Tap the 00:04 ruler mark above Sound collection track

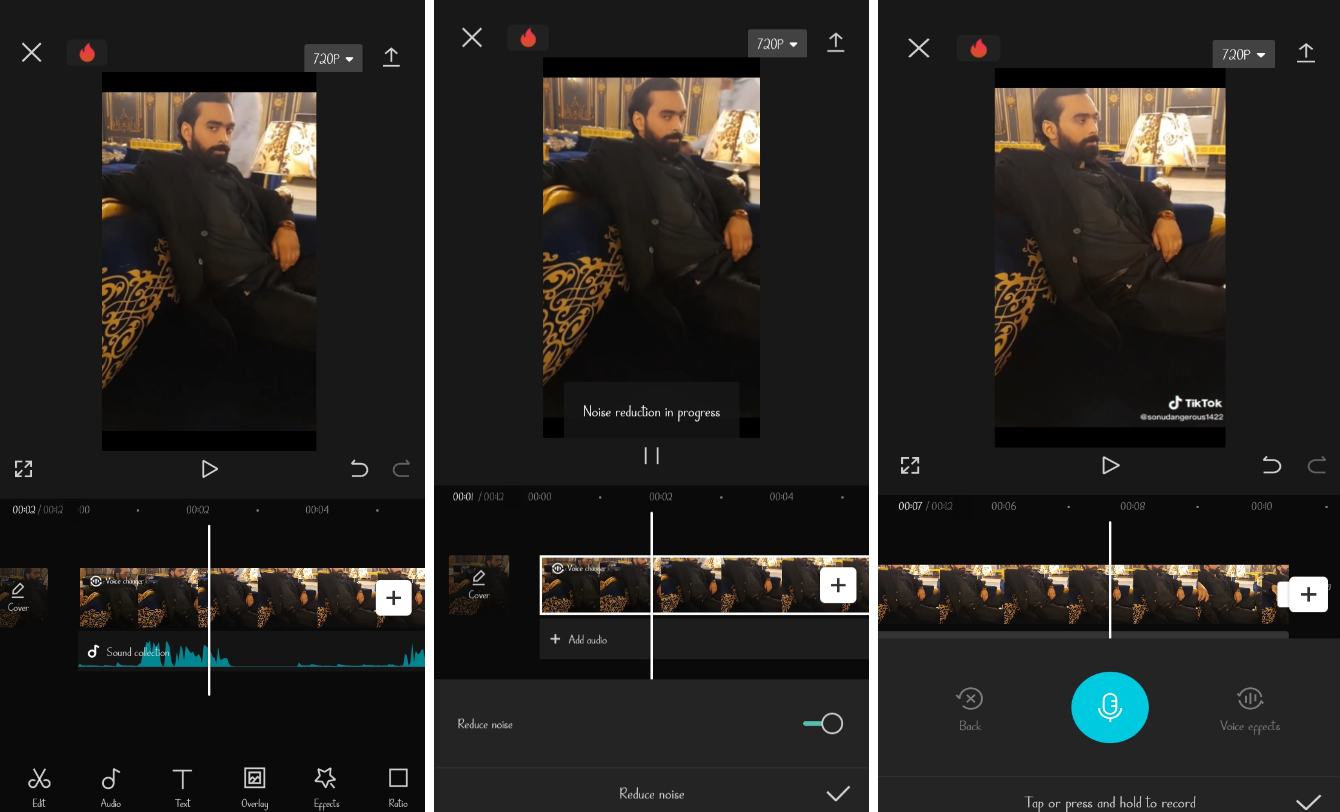point(317,510)
